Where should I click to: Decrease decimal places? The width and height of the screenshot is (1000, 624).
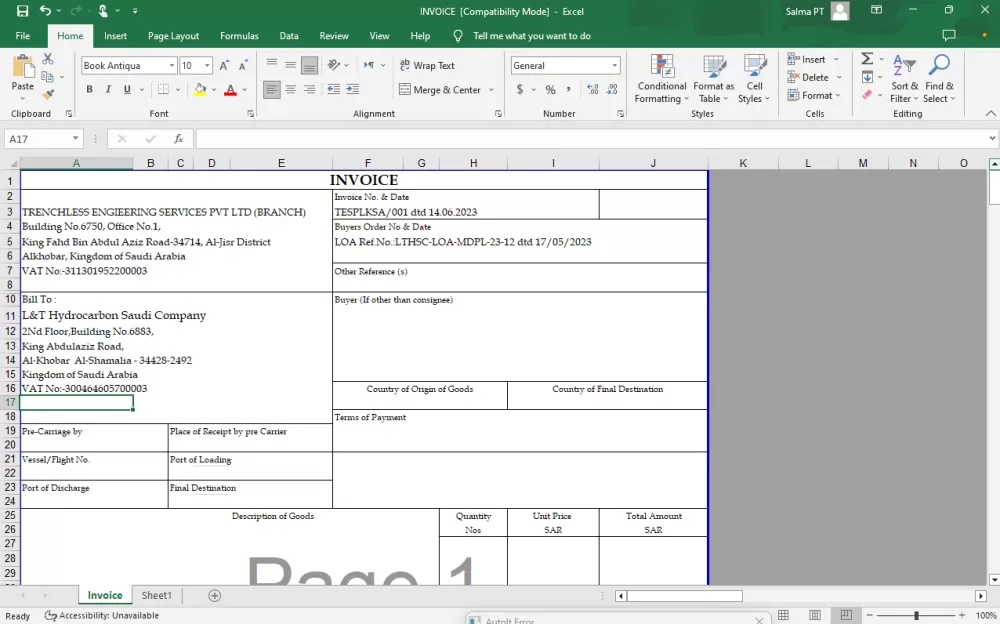[612, 89]
